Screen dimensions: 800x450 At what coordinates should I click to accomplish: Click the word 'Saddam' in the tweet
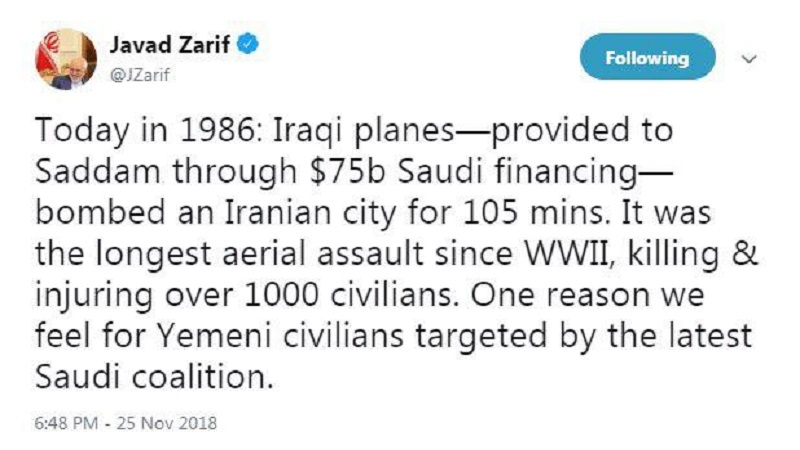coord(97,172)
